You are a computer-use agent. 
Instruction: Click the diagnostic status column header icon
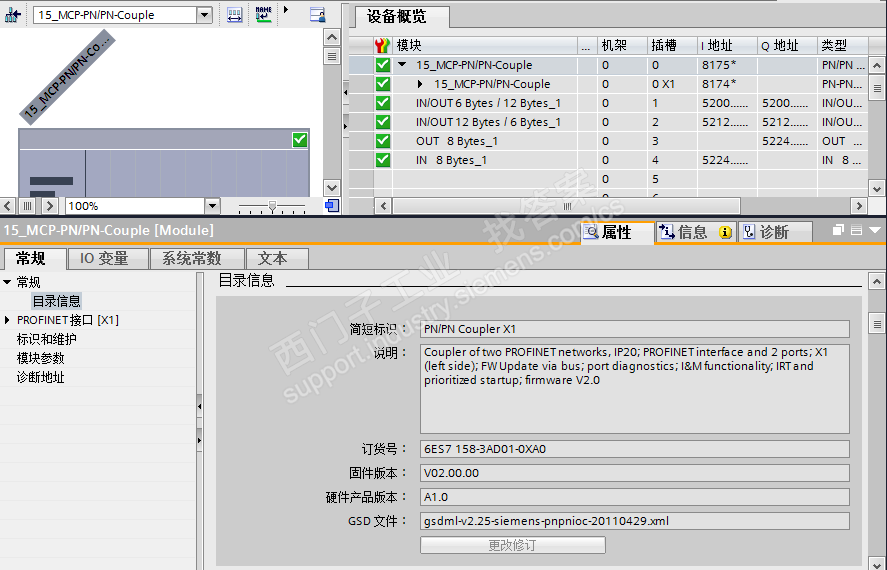pos(382,45)
